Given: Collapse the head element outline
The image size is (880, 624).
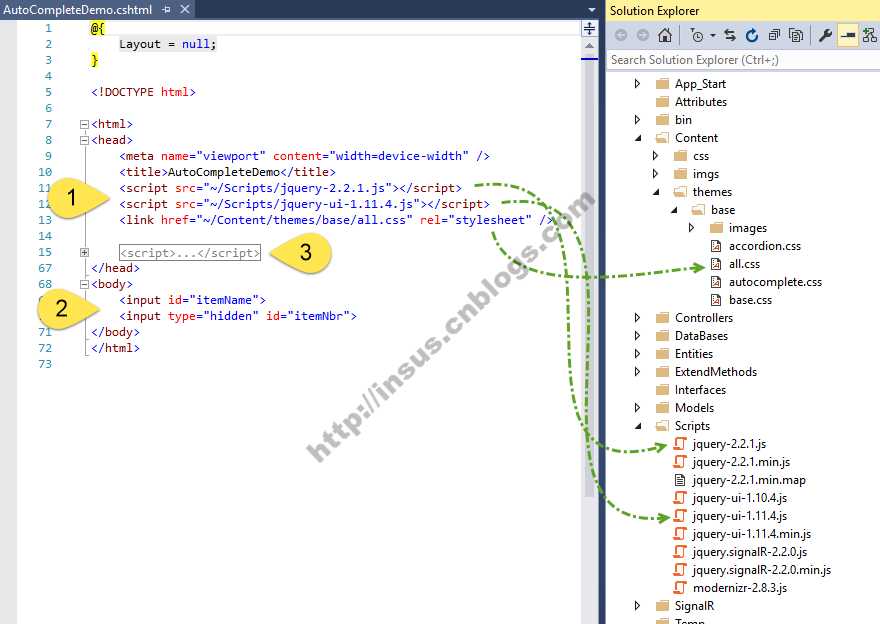Looking at the screenshot, I should click(84, 140).
